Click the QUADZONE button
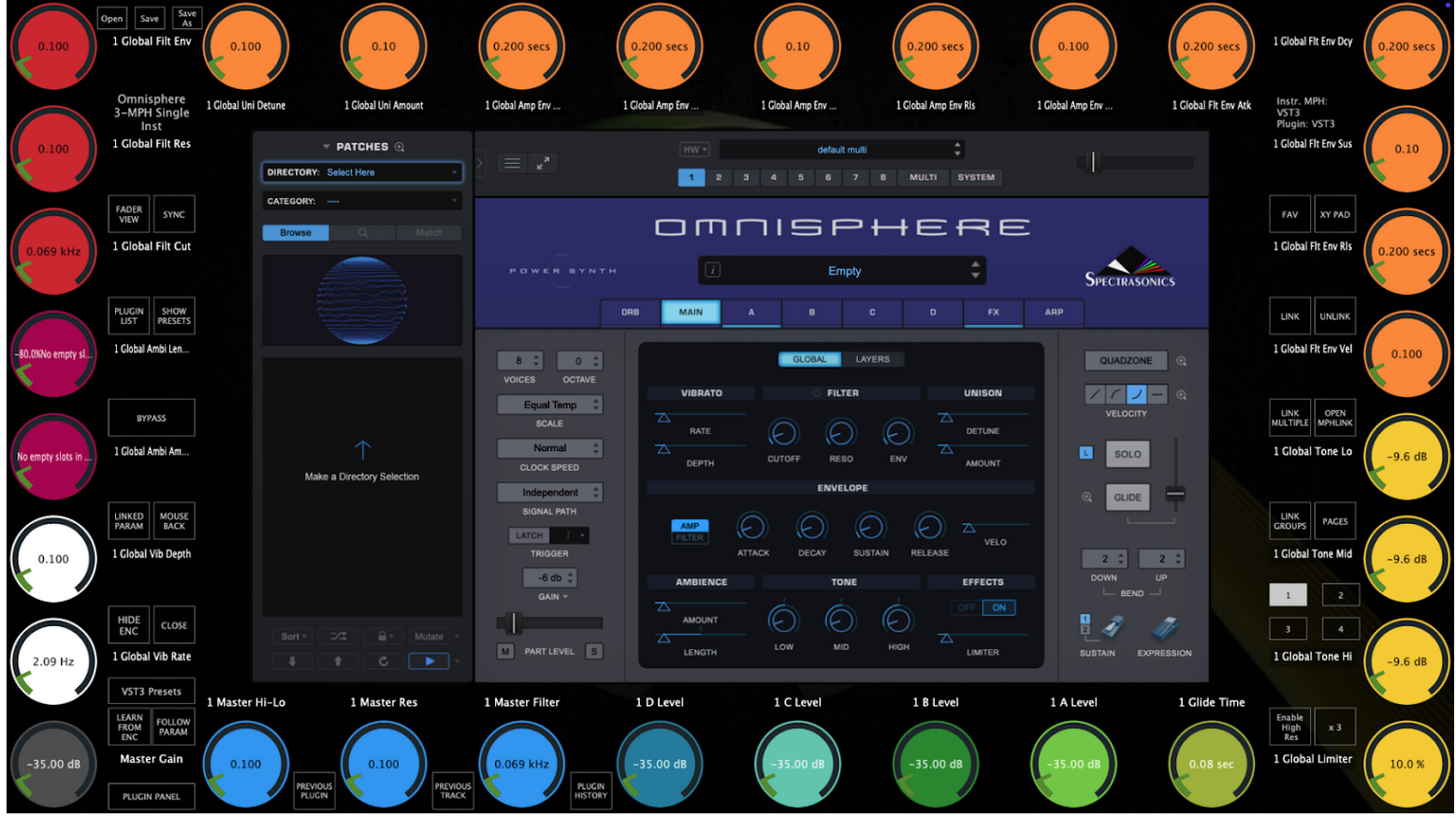The image size is (1456, 818). pyautogui.click(x=1126, y=361)
